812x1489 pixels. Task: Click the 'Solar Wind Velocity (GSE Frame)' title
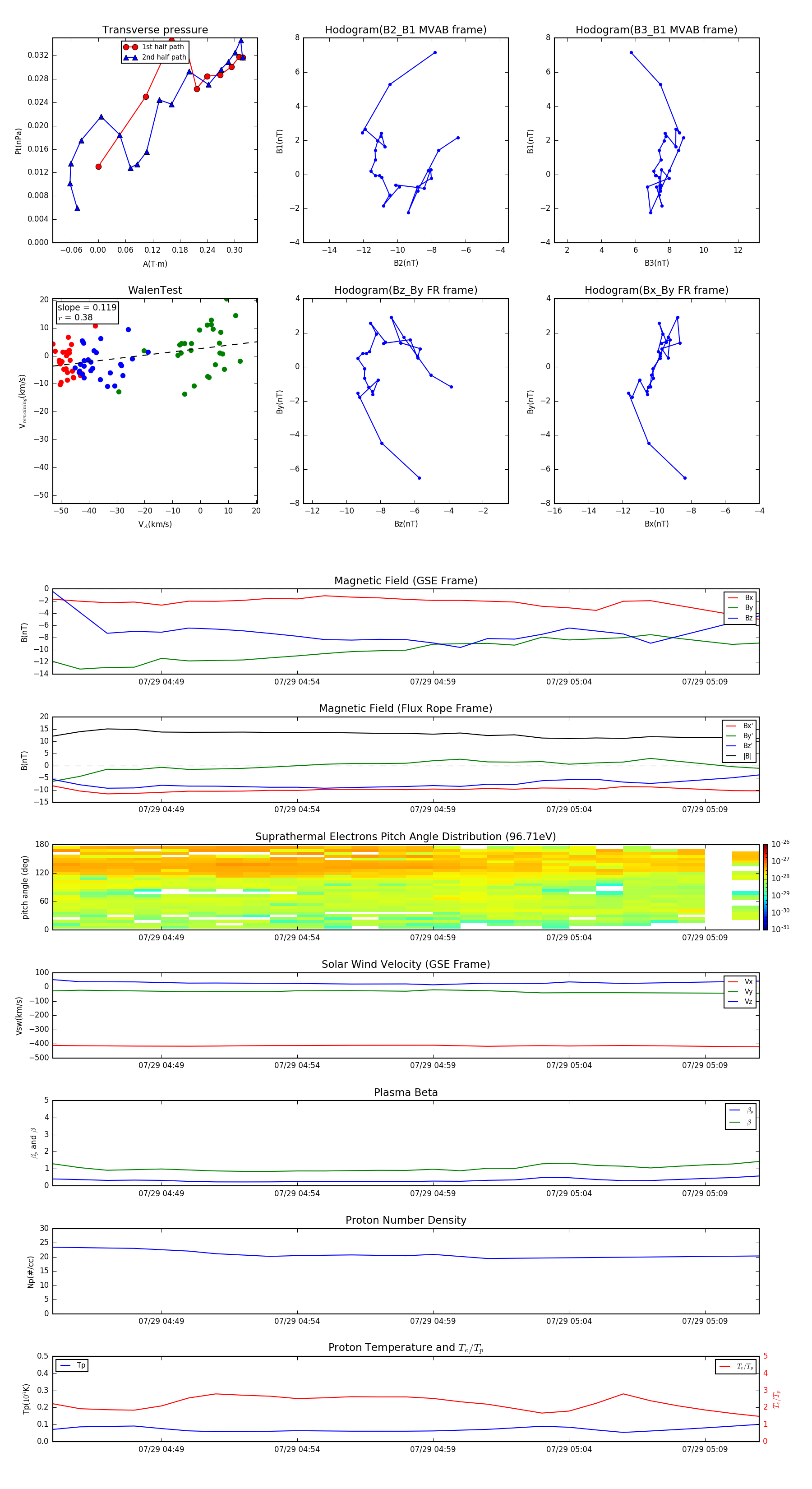tap(406, 964)
